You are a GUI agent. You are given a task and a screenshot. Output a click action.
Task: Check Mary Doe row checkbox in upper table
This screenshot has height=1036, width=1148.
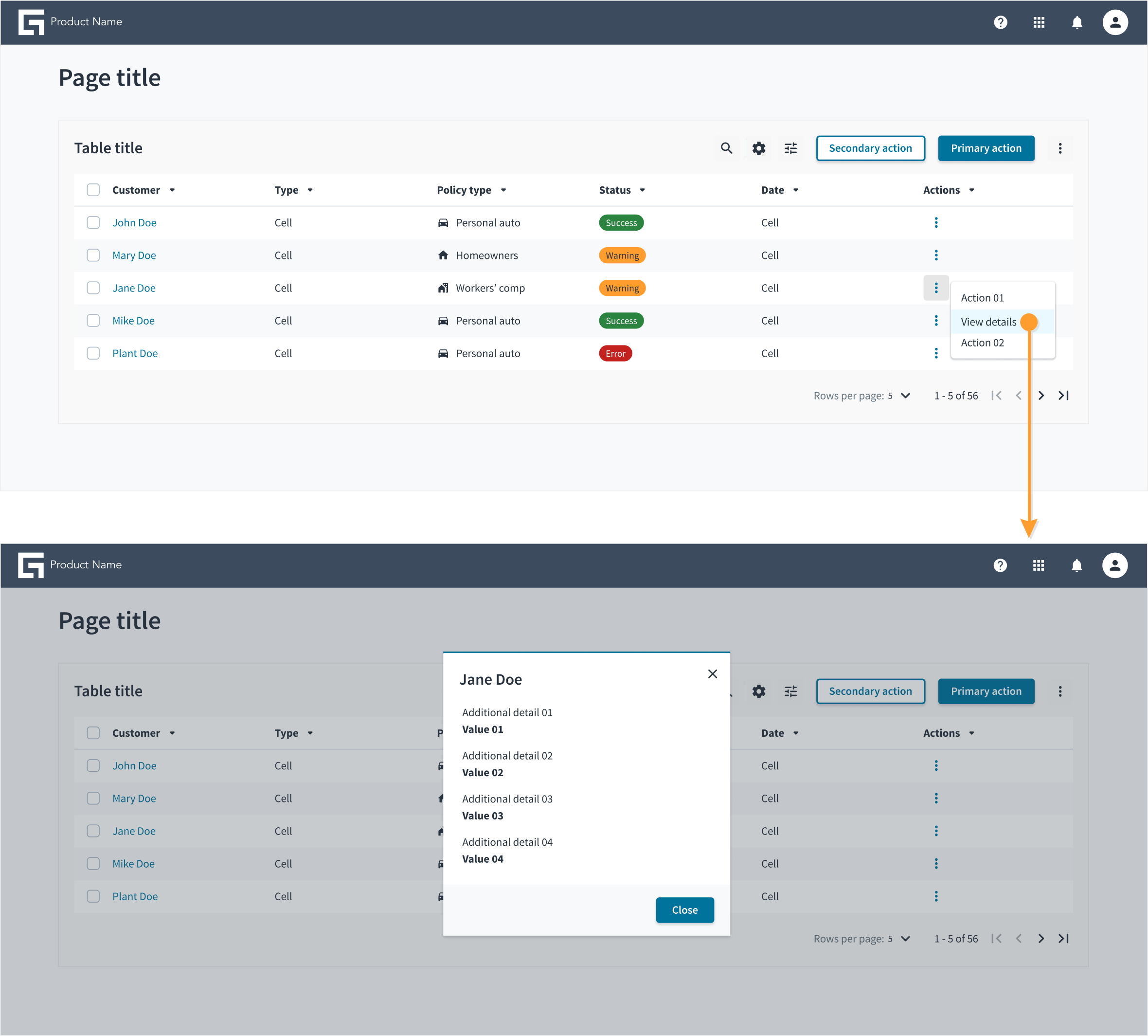pos(93,255)
